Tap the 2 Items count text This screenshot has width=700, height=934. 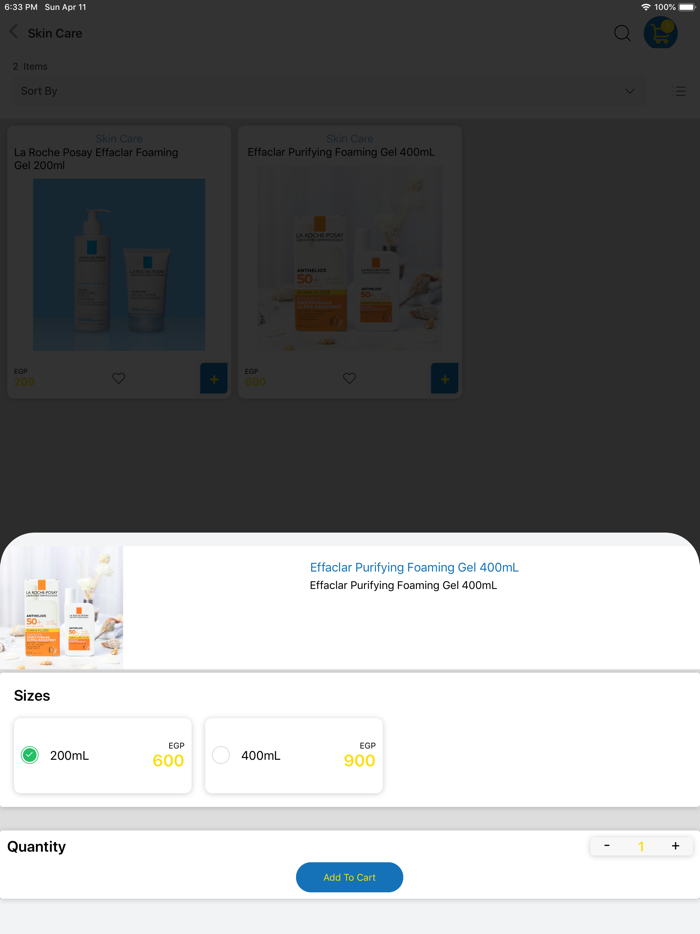tap(30, 67)
